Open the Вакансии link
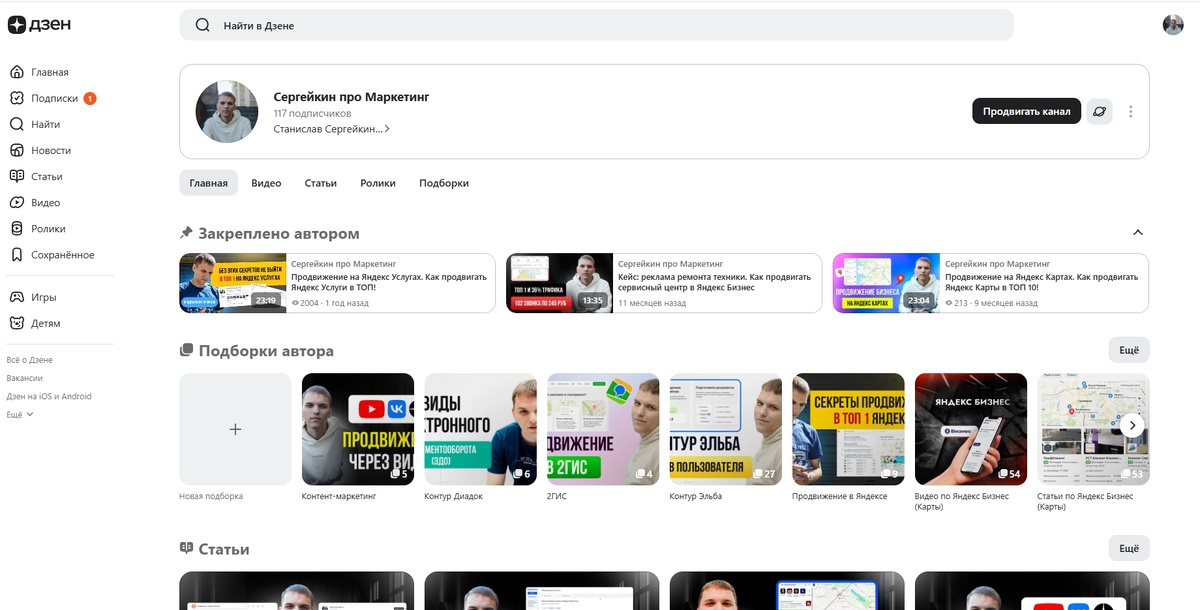Image resolution: width=1200 pixels, height=610 pixels. pos(25,378)
